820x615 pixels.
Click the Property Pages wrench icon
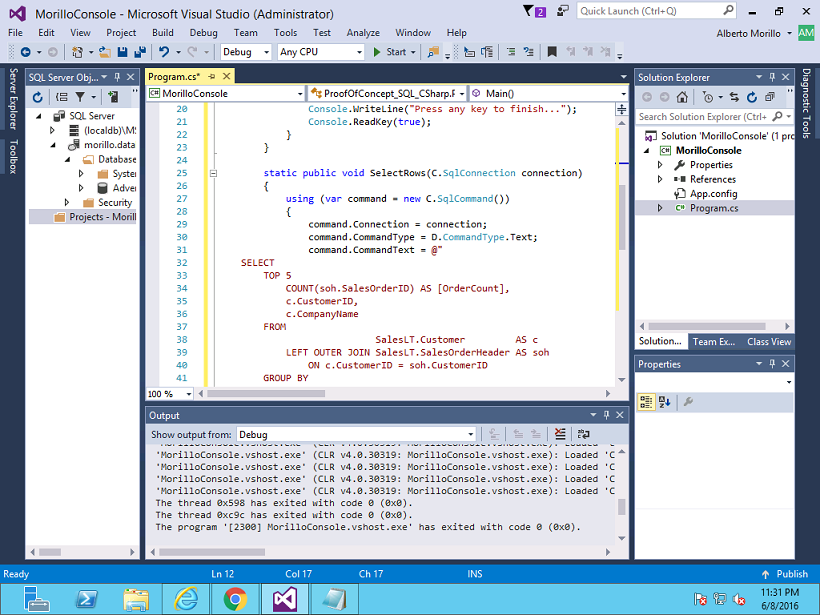coord(688,402)
